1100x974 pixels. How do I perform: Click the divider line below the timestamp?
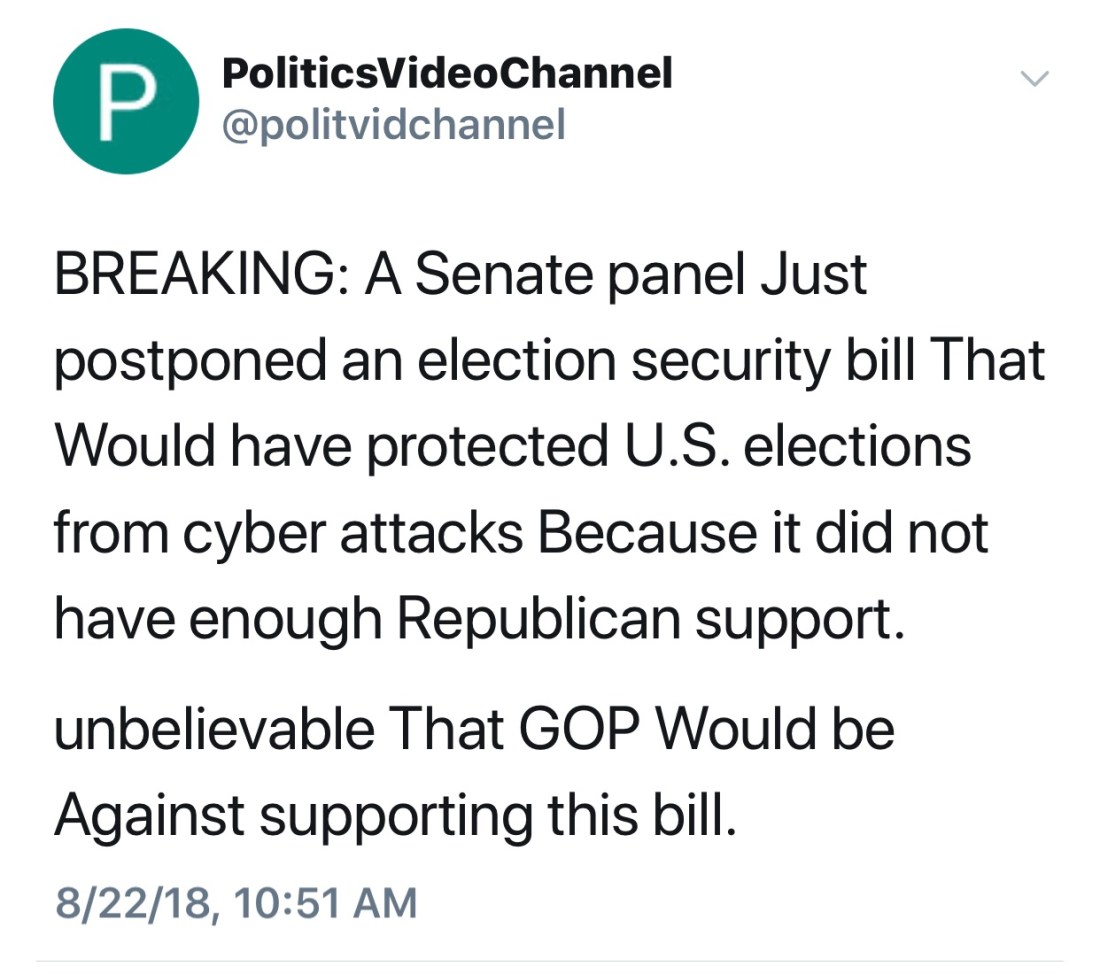pos(550,962)
